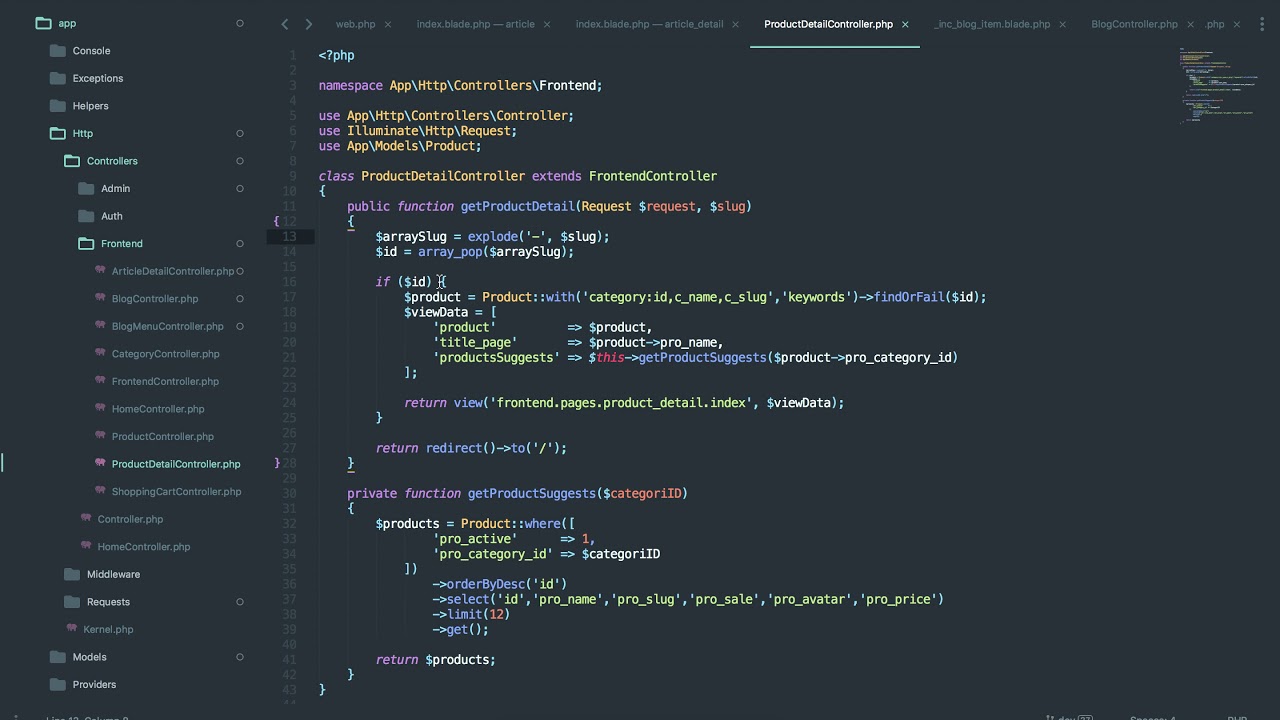Click 'findOrFail' in the code
Viewport: 1280px width, 720px height.
coord(909,297)
